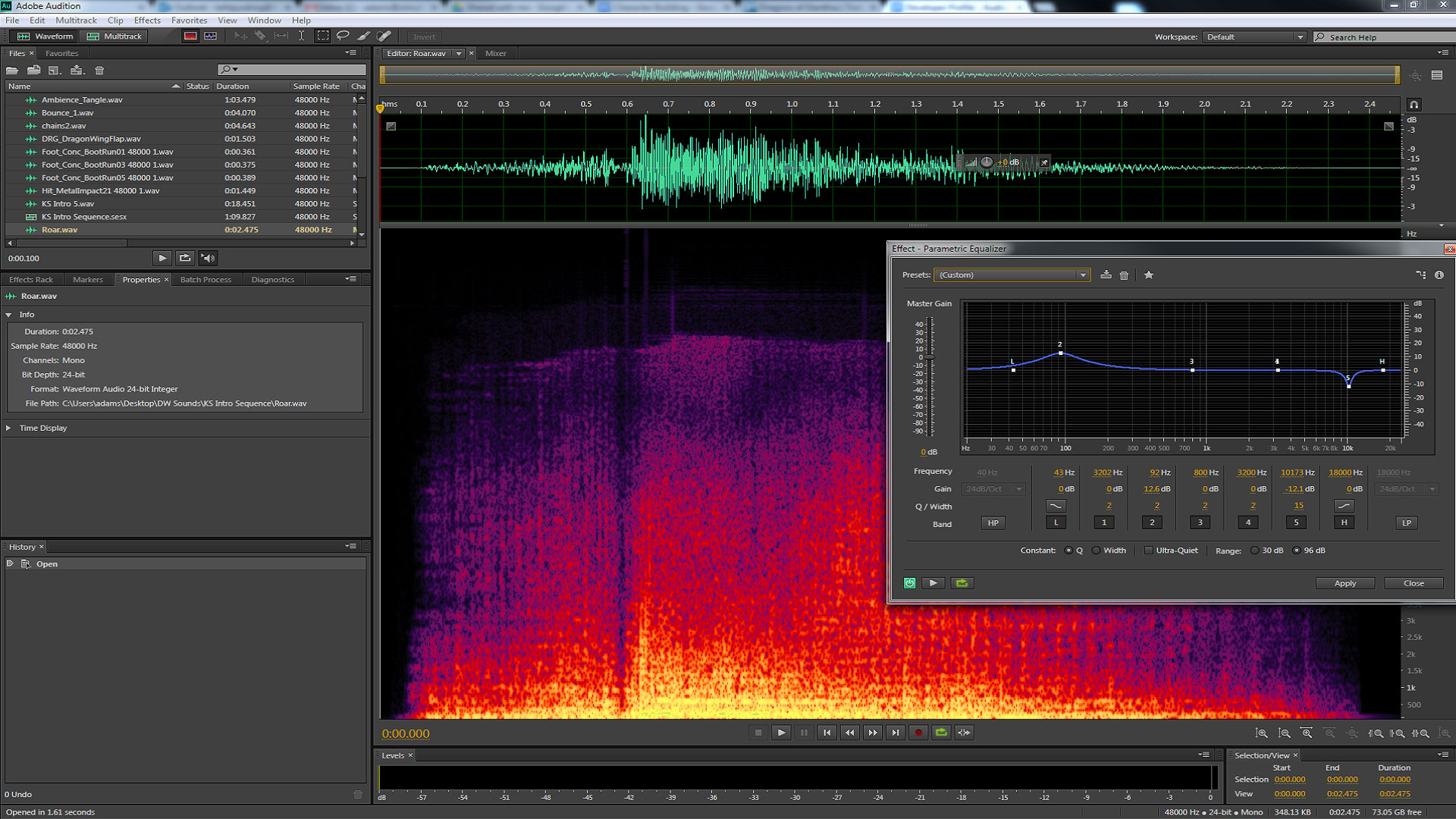Select the Time Selection tool

pos(302,36)
